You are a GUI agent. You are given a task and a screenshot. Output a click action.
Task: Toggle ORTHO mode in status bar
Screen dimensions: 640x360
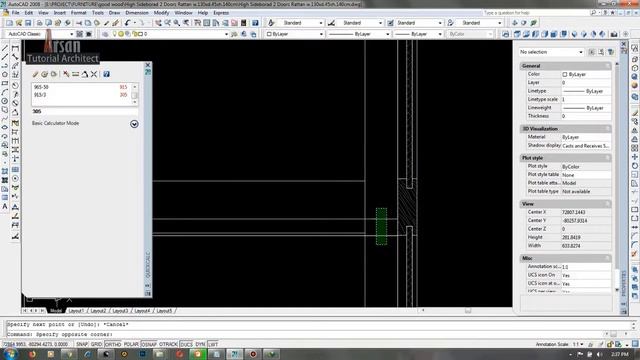[113, 344]
